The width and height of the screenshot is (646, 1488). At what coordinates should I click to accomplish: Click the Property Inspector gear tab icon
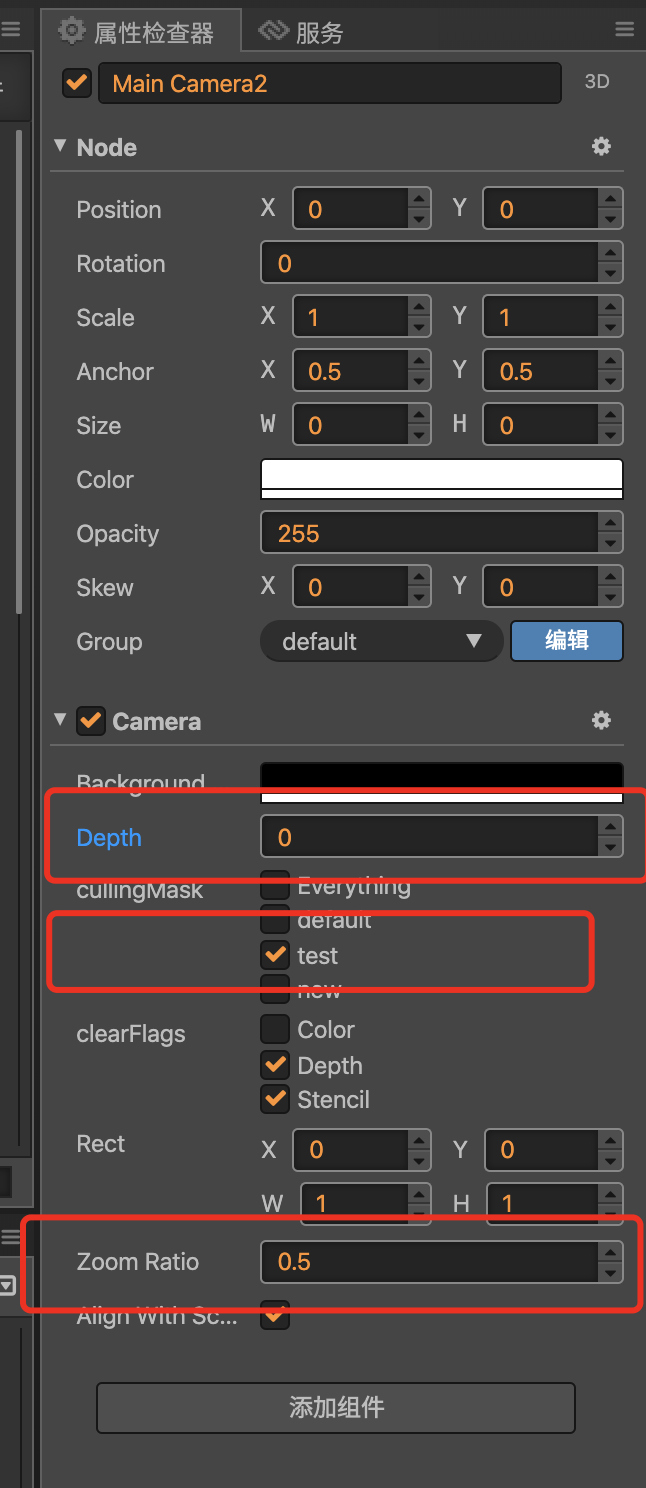pos(72,32)
